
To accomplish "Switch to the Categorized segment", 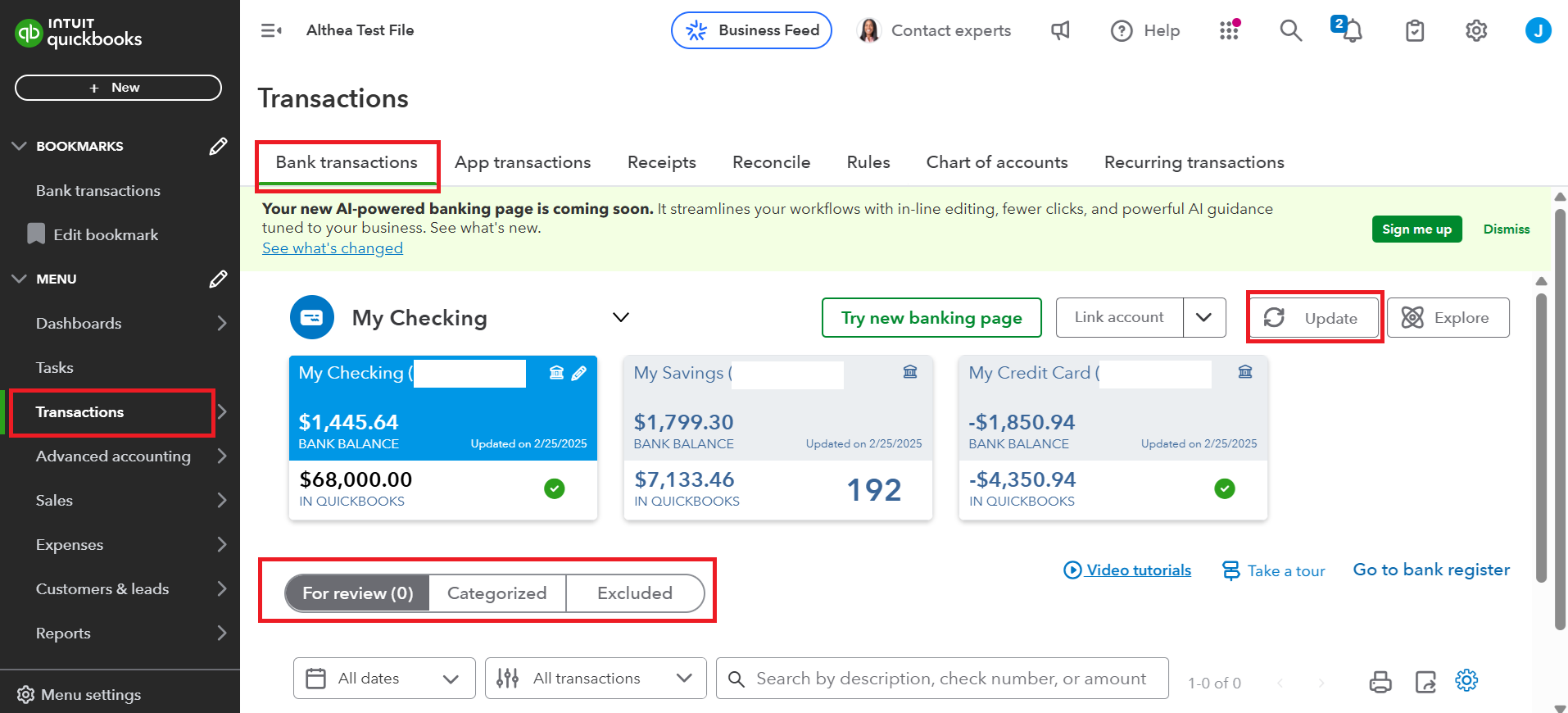I will click(496, 593).
